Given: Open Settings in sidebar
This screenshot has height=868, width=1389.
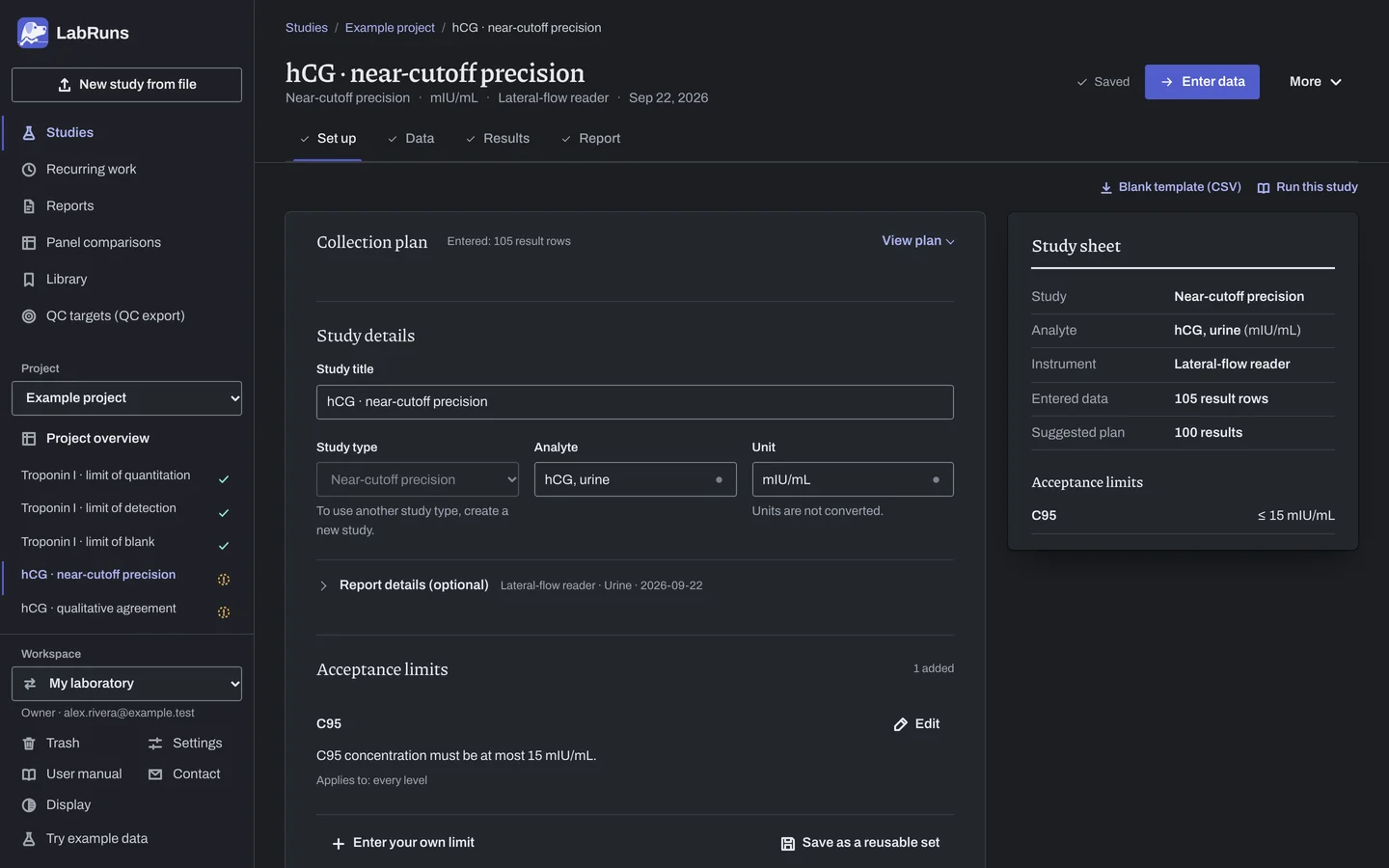Looking at the screenshot, I should (185, 744).
